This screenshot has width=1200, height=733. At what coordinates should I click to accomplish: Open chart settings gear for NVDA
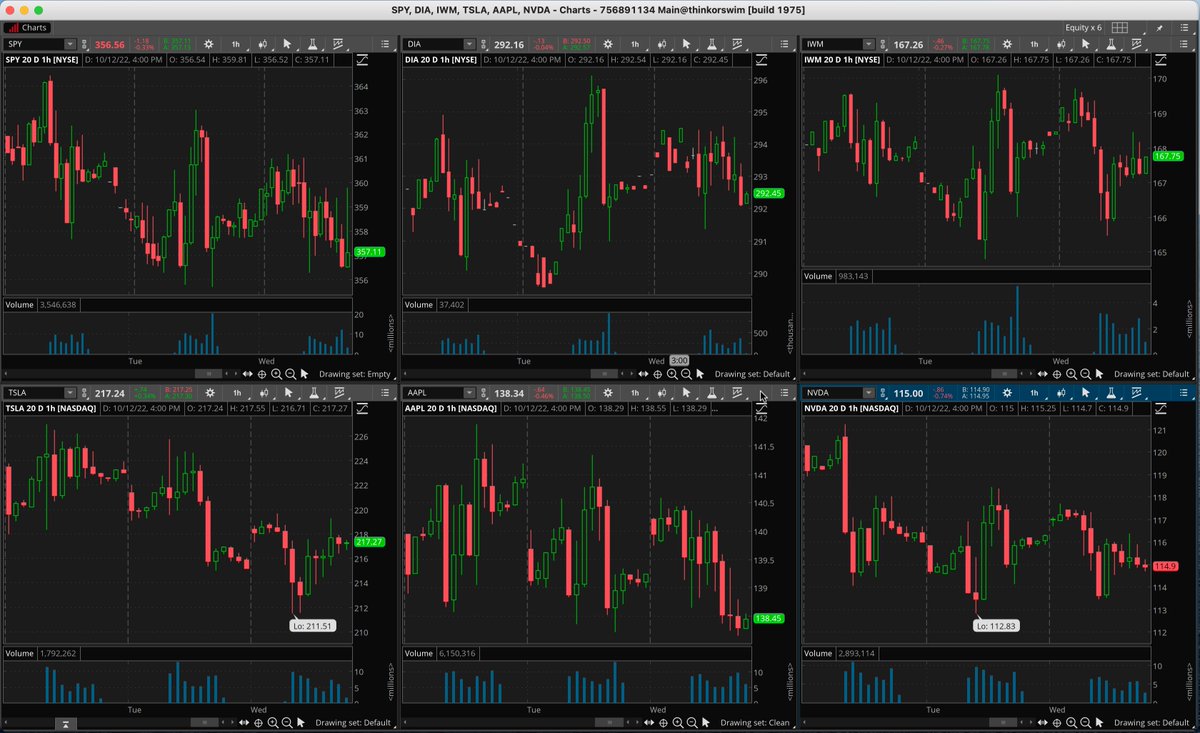point(1006,393)
